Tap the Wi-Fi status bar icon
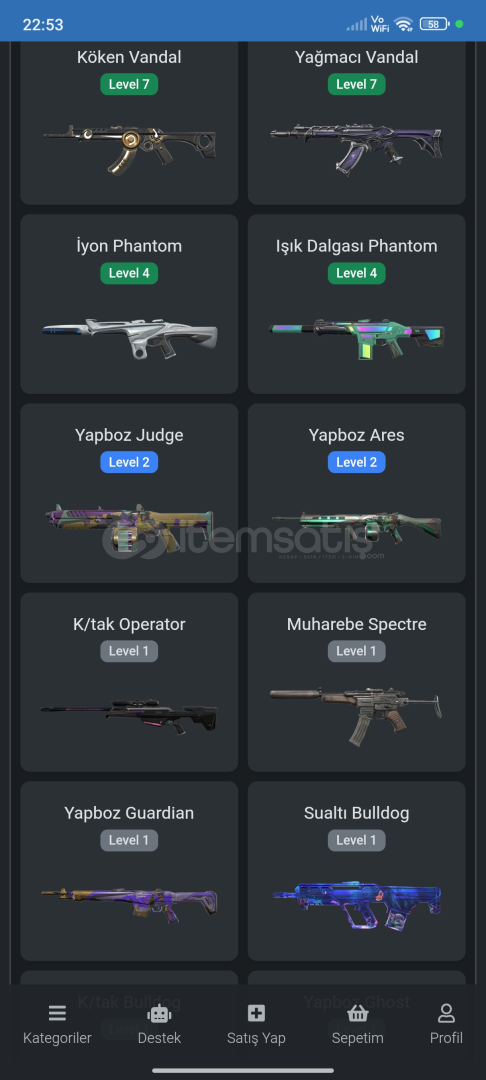Image resolution: width=486 pixels, height=1080 pixels. click(x=403, y=24)
